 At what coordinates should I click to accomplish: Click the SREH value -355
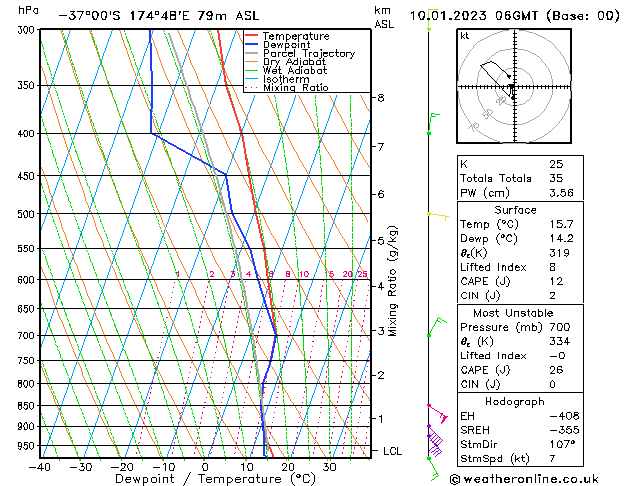(564, 430)
